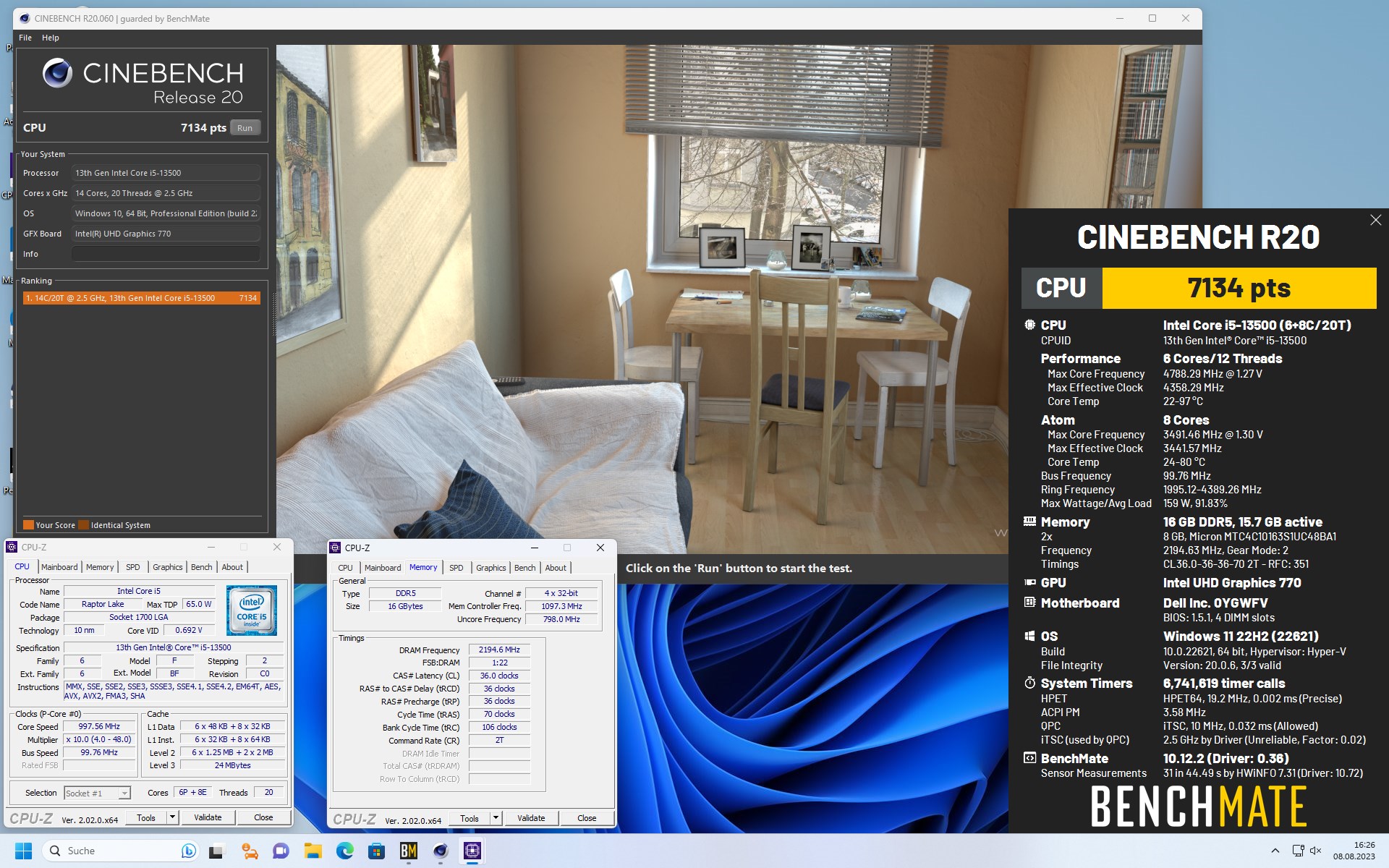Click the GPU icon in the BenchMate panel

[x=1029, y=582]
